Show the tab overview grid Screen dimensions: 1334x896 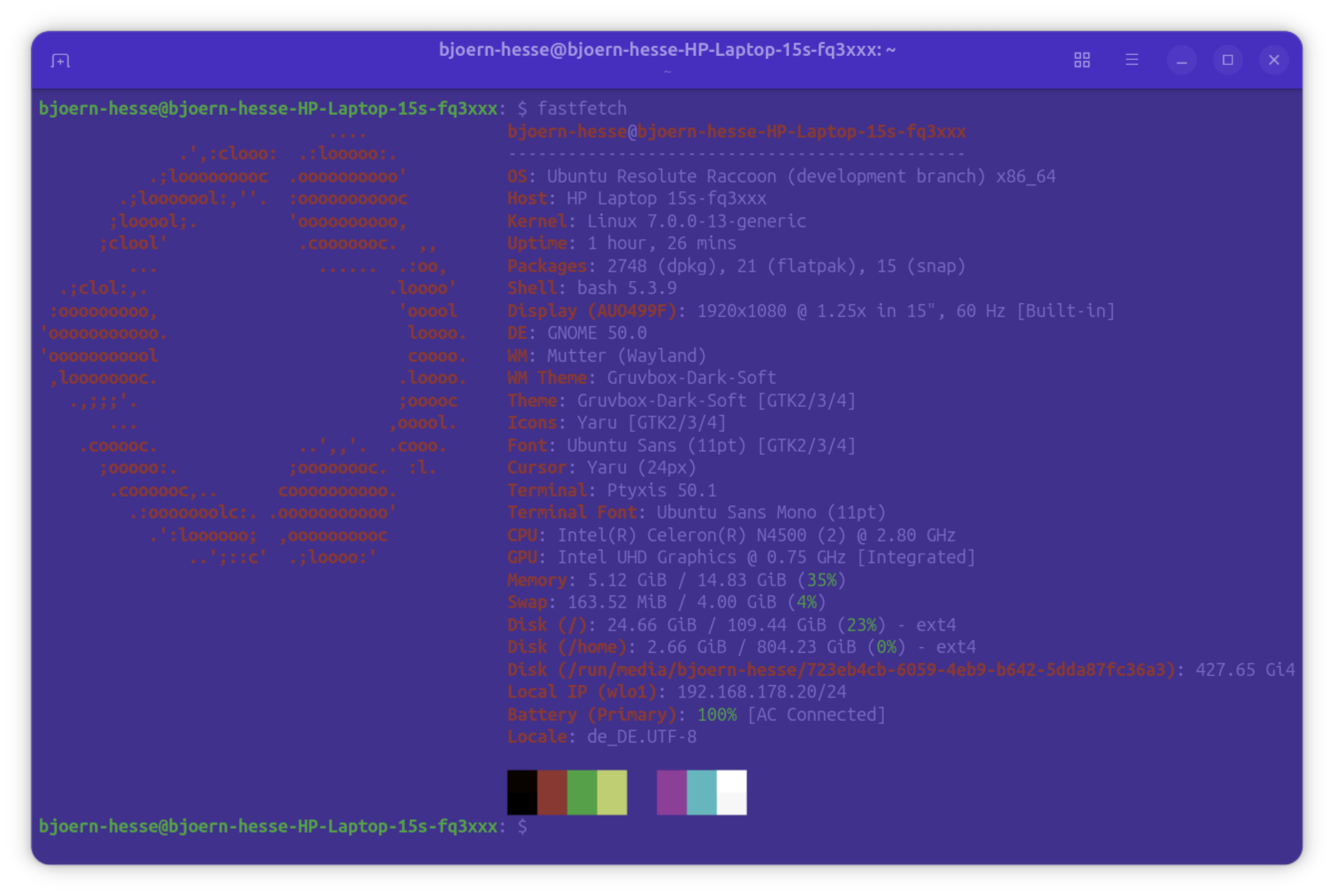[1082, 60]
